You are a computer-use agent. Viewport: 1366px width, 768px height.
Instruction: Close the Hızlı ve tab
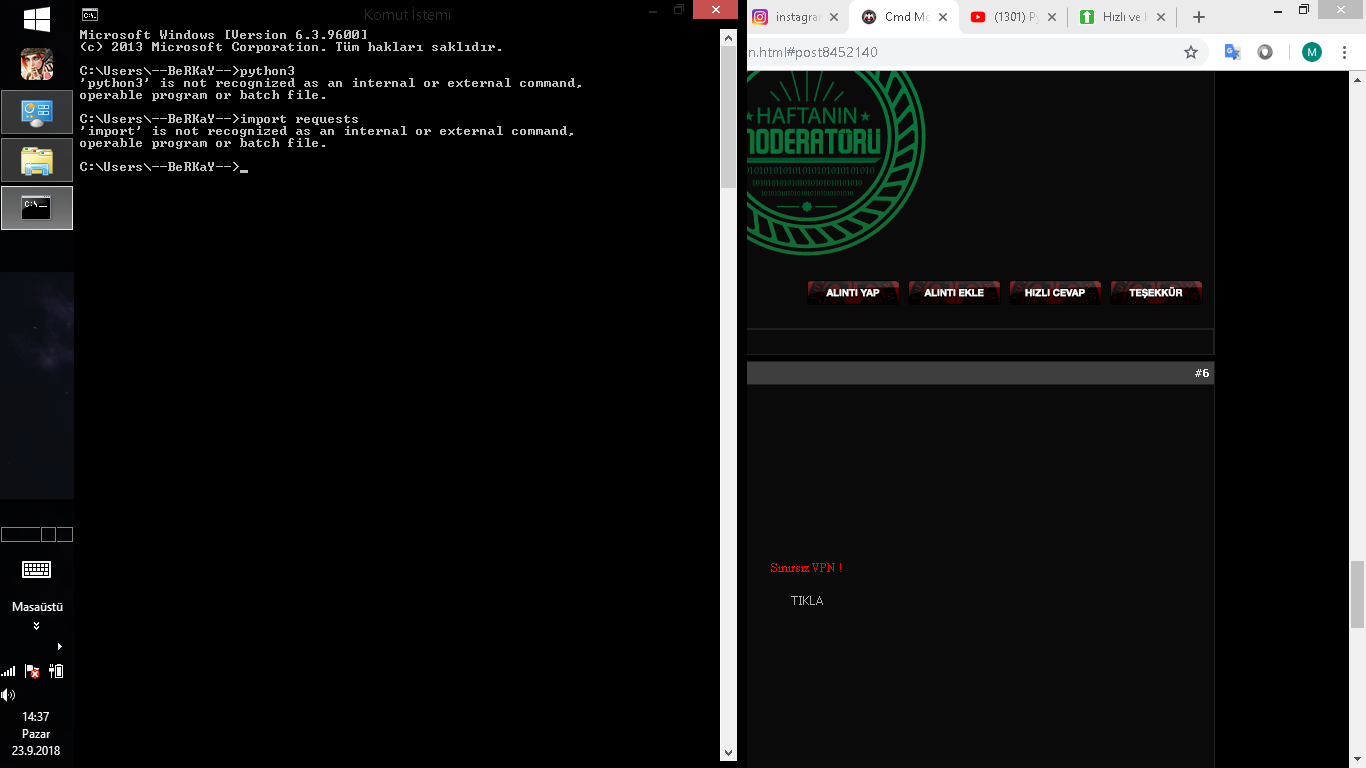(x=1160, y=17)
